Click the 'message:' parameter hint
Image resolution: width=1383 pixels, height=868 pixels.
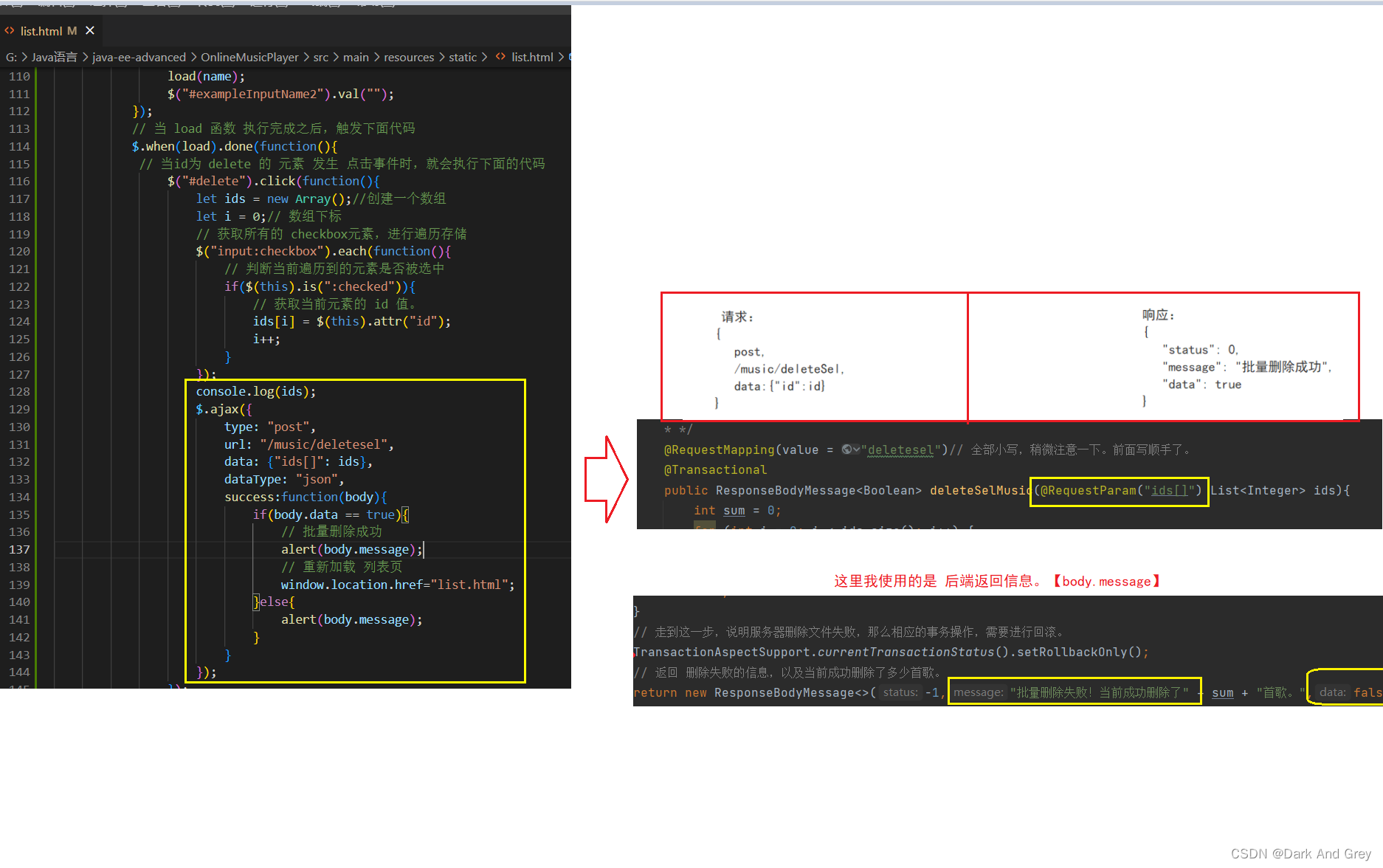[978, 692]
